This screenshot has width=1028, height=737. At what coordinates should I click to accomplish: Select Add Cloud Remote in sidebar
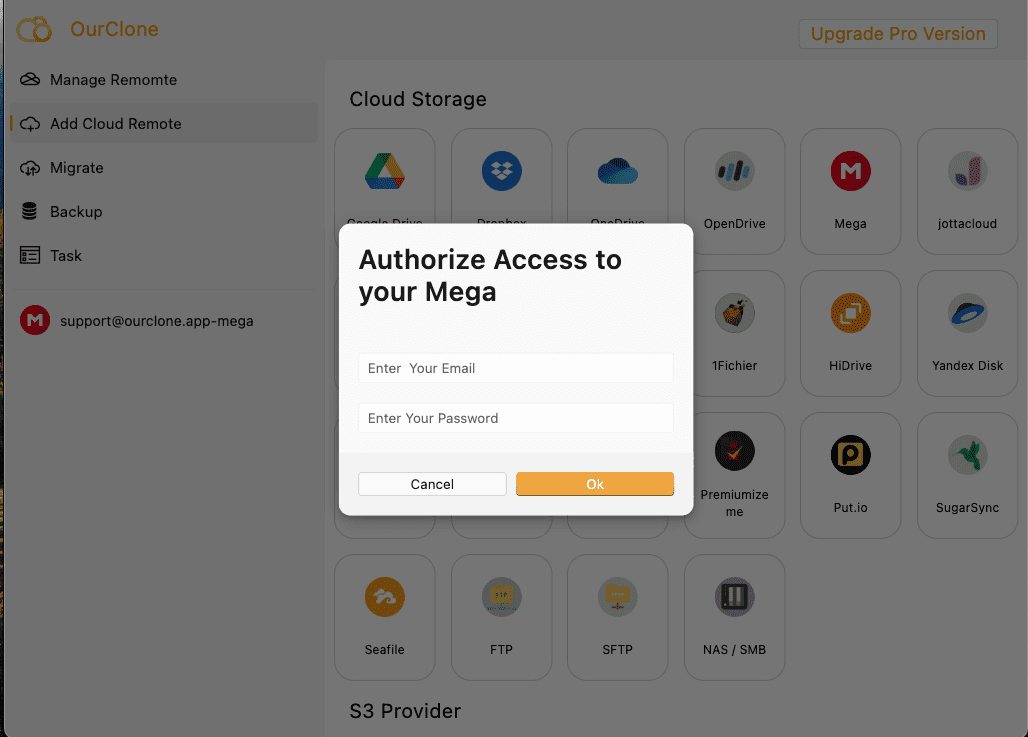tap(164, 123)
